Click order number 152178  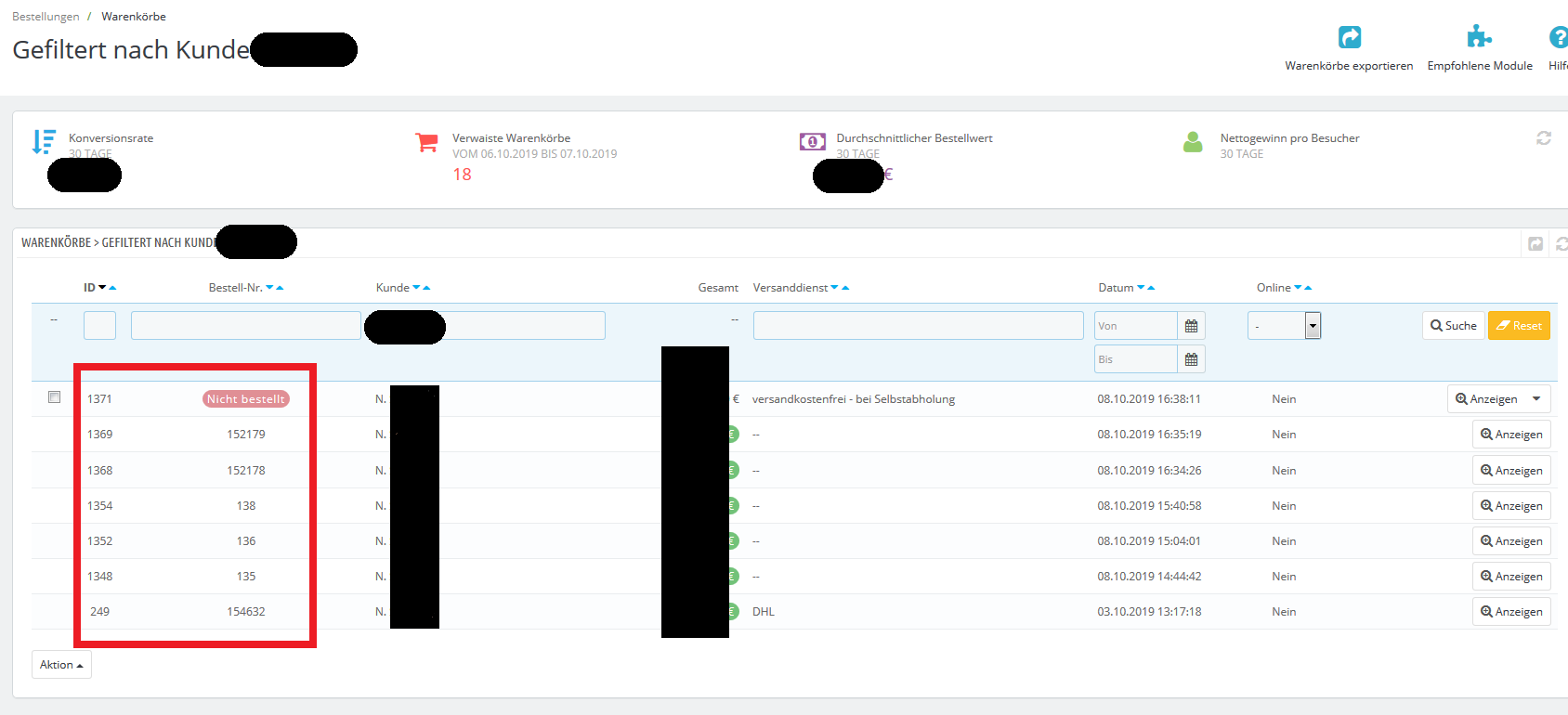click(x=246, y=471)
